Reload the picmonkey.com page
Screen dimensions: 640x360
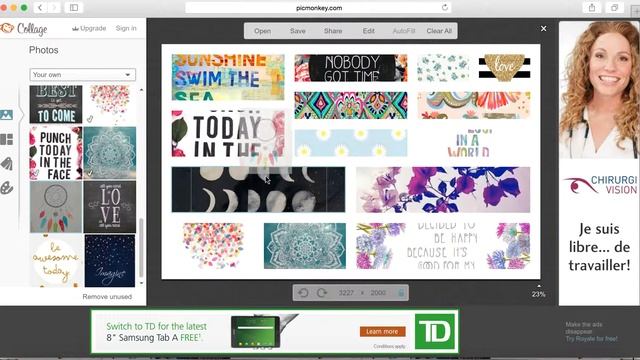coord(444,7)
